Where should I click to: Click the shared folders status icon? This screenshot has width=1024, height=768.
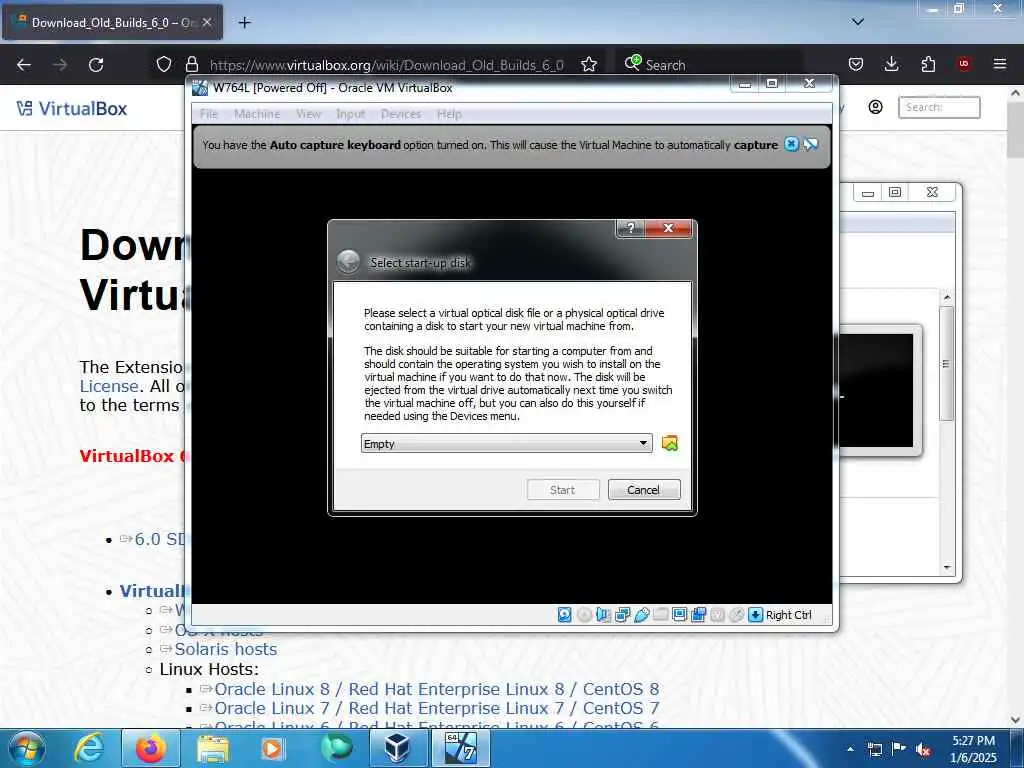tap(660, 615)
